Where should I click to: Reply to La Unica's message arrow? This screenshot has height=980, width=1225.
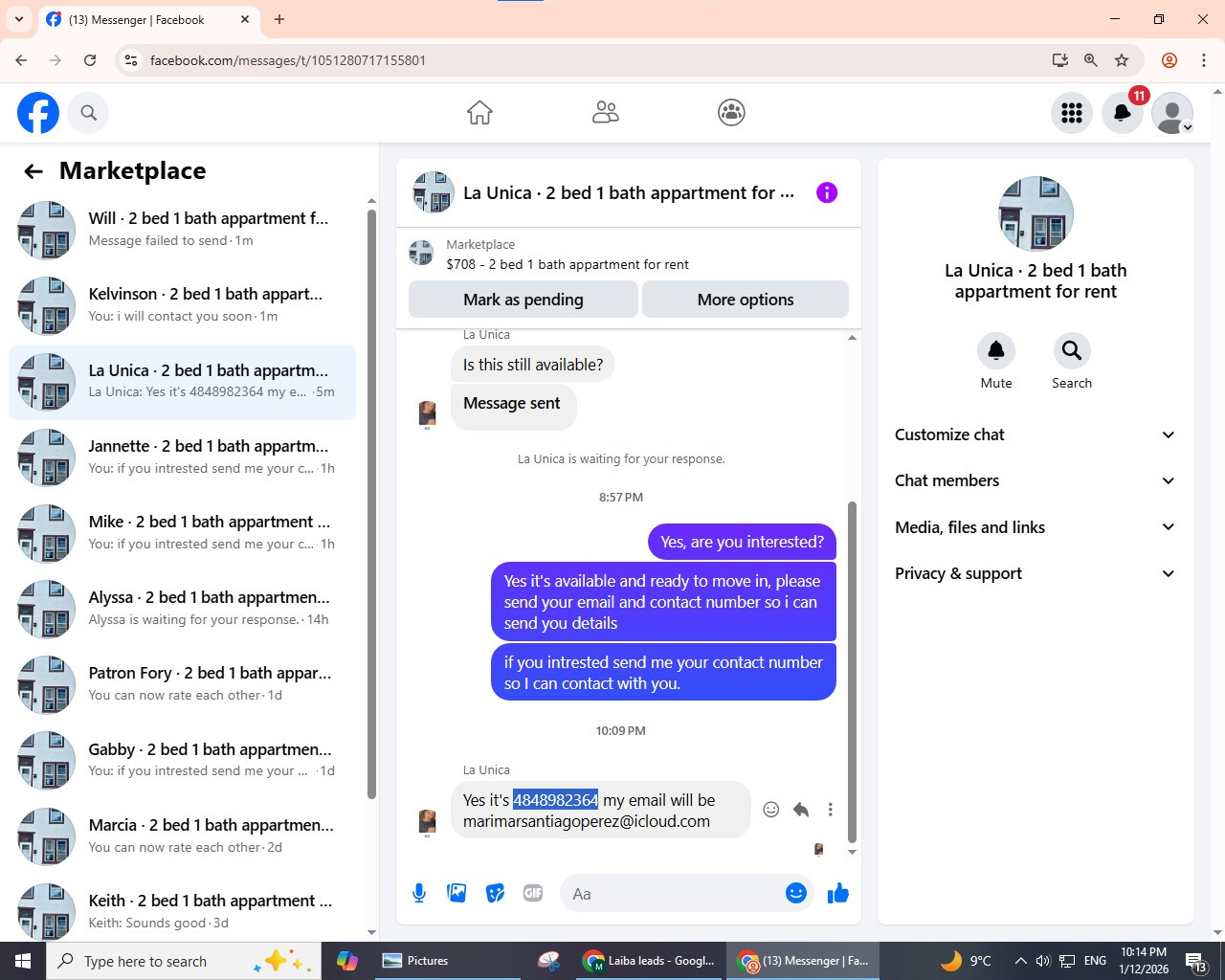(x=801, y=810)
